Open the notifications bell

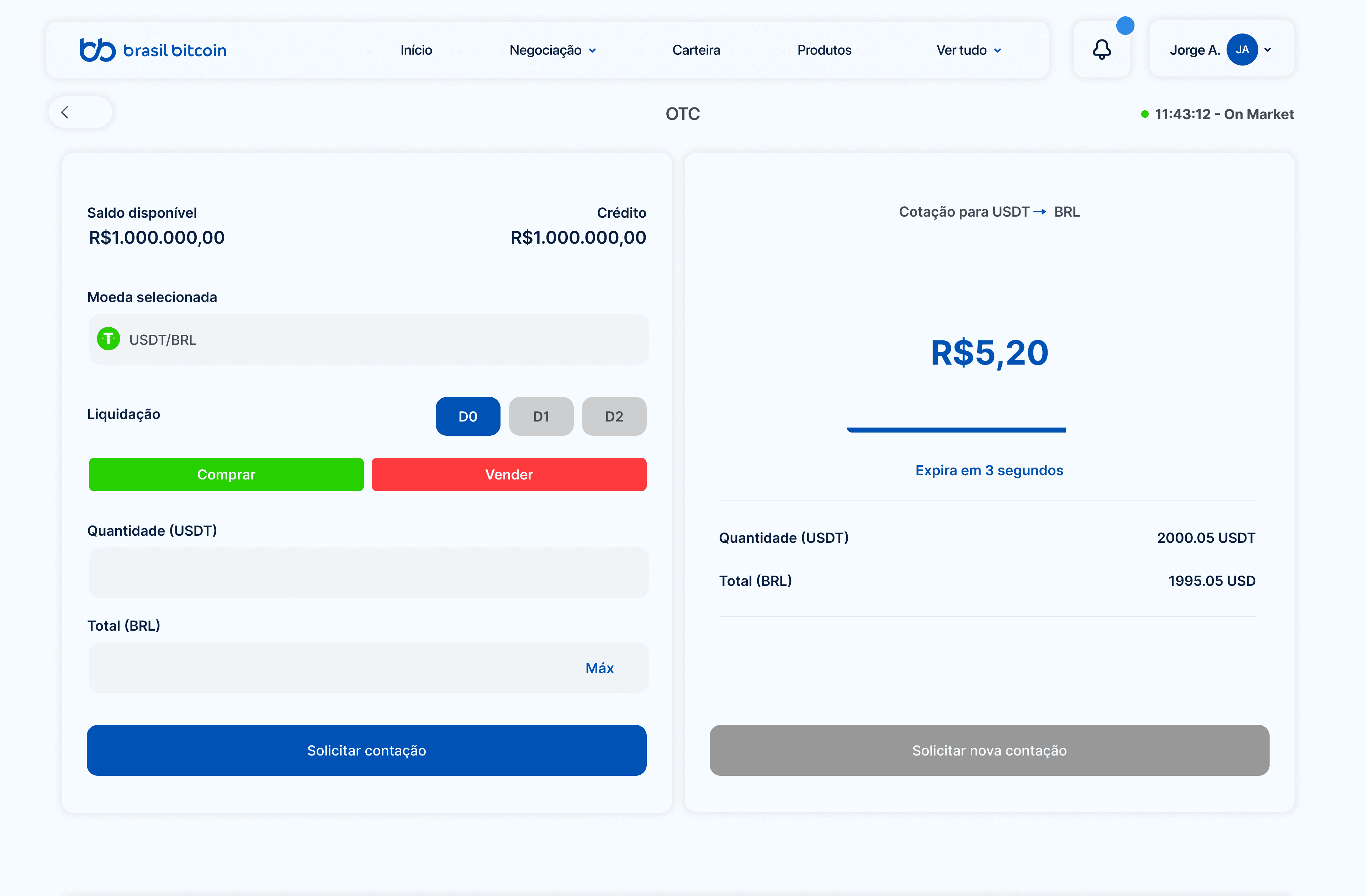tap(1101, 50)
